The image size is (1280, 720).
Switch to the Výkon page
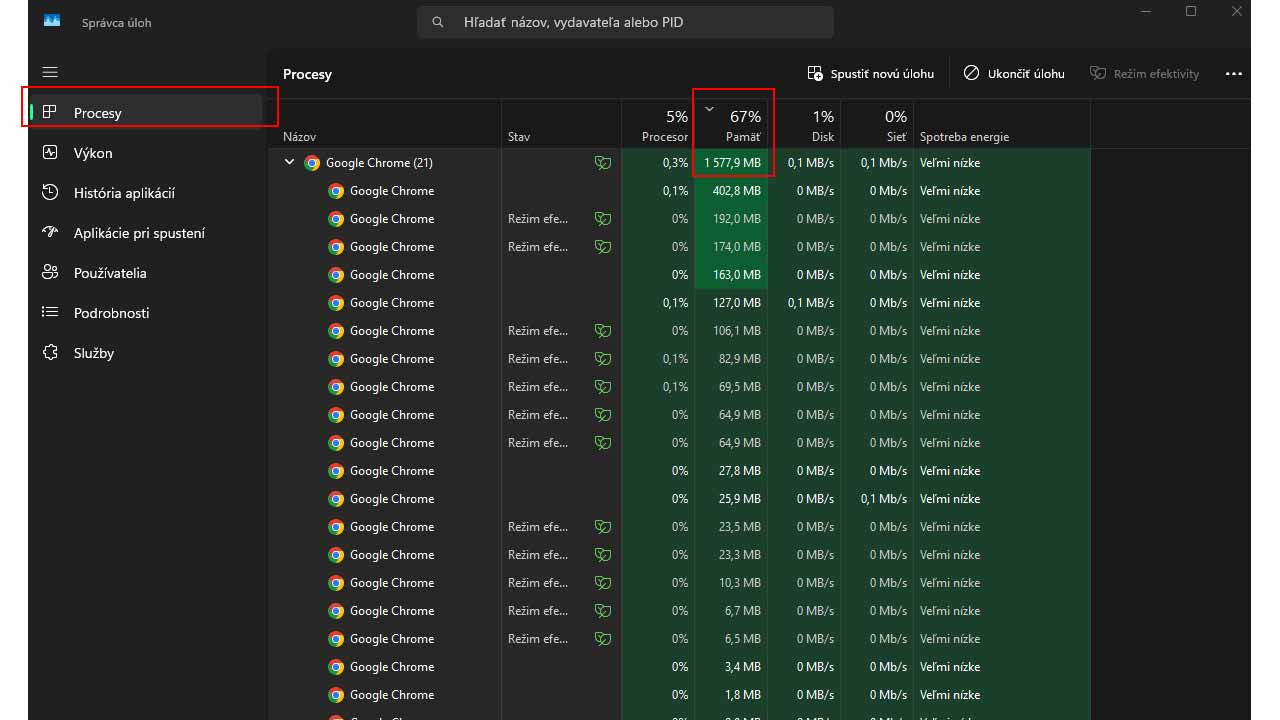147,153
